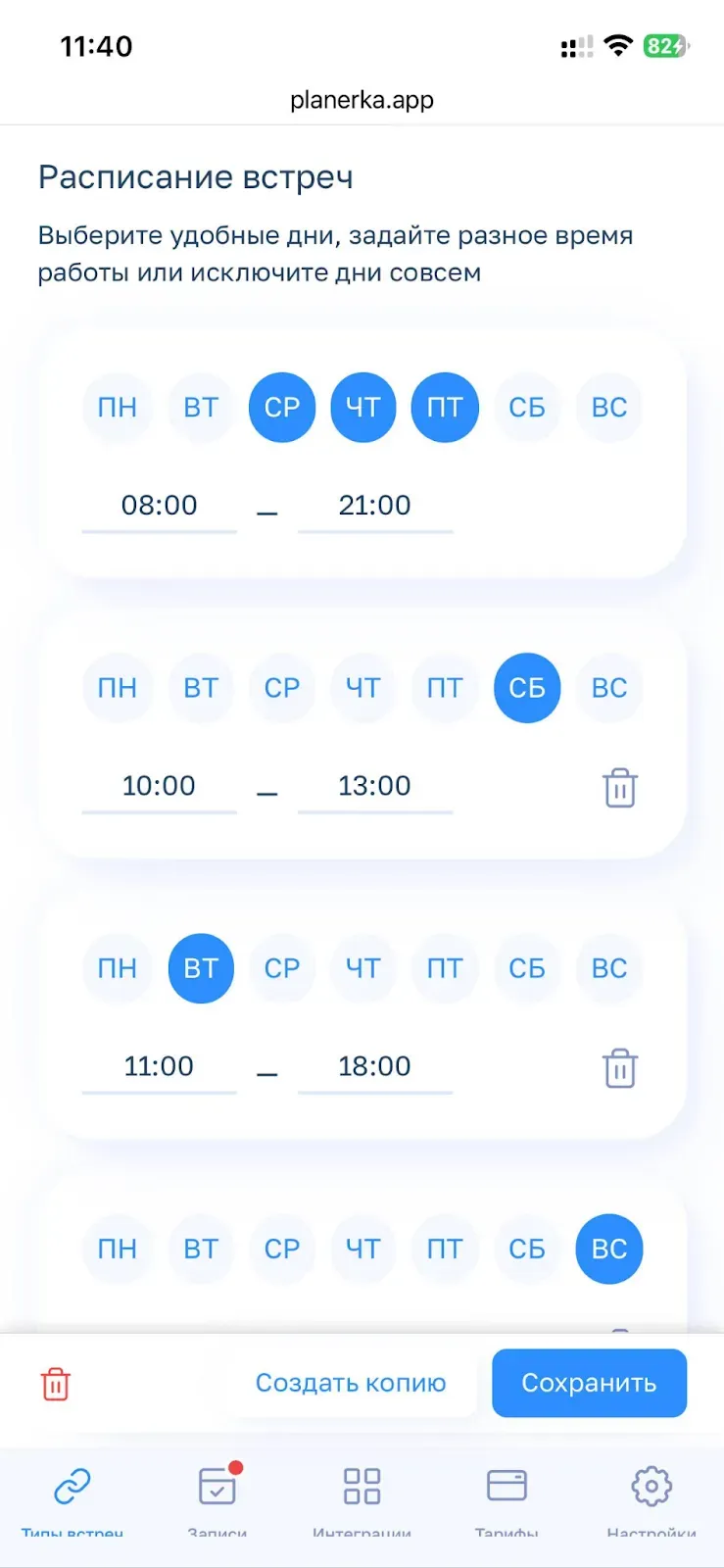Enable ПН in the first schedule block

(x=118, y=407)
